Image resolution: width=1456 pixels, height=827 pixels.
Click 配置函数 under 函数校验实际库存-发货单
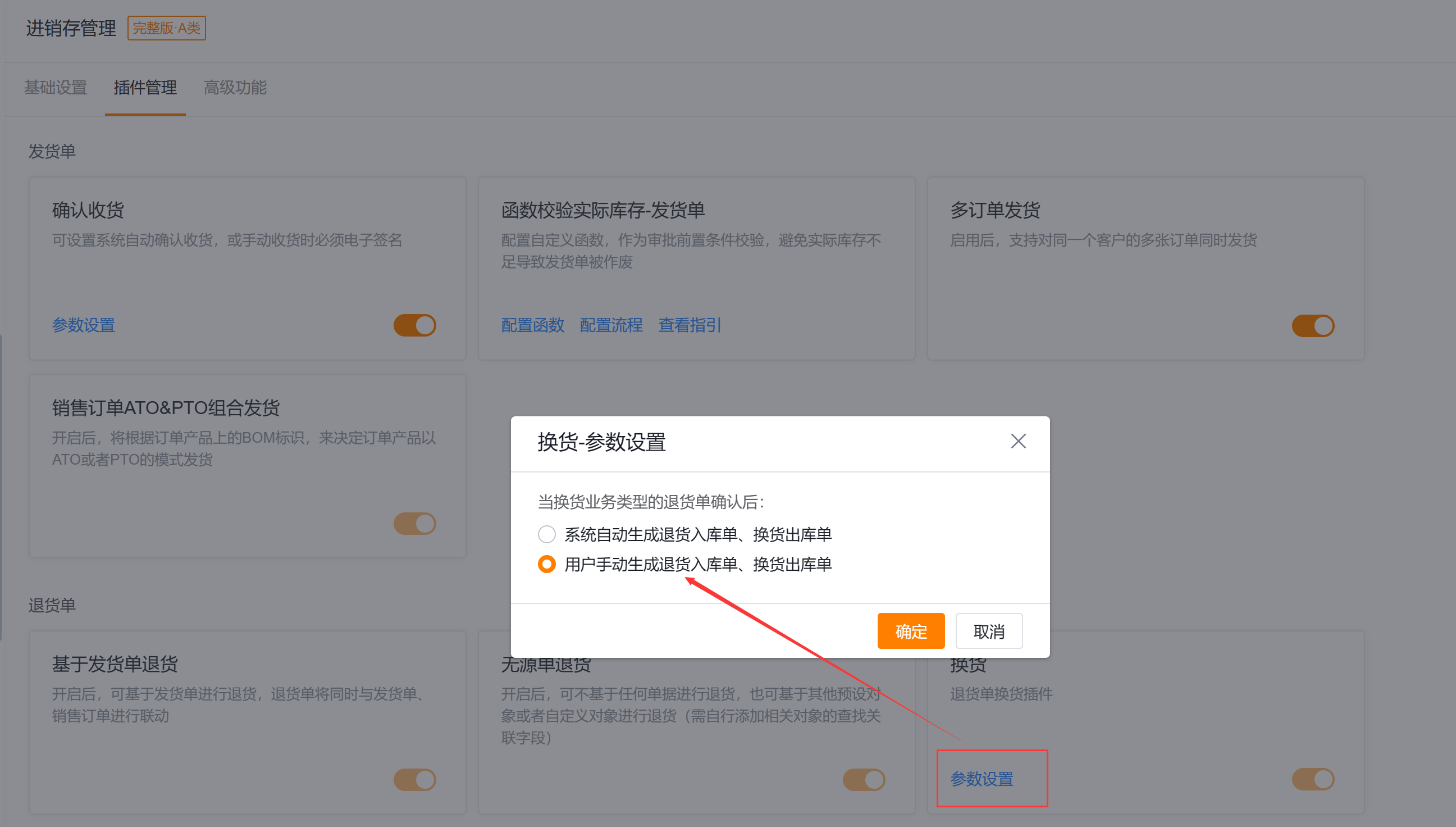pos(532,325)
